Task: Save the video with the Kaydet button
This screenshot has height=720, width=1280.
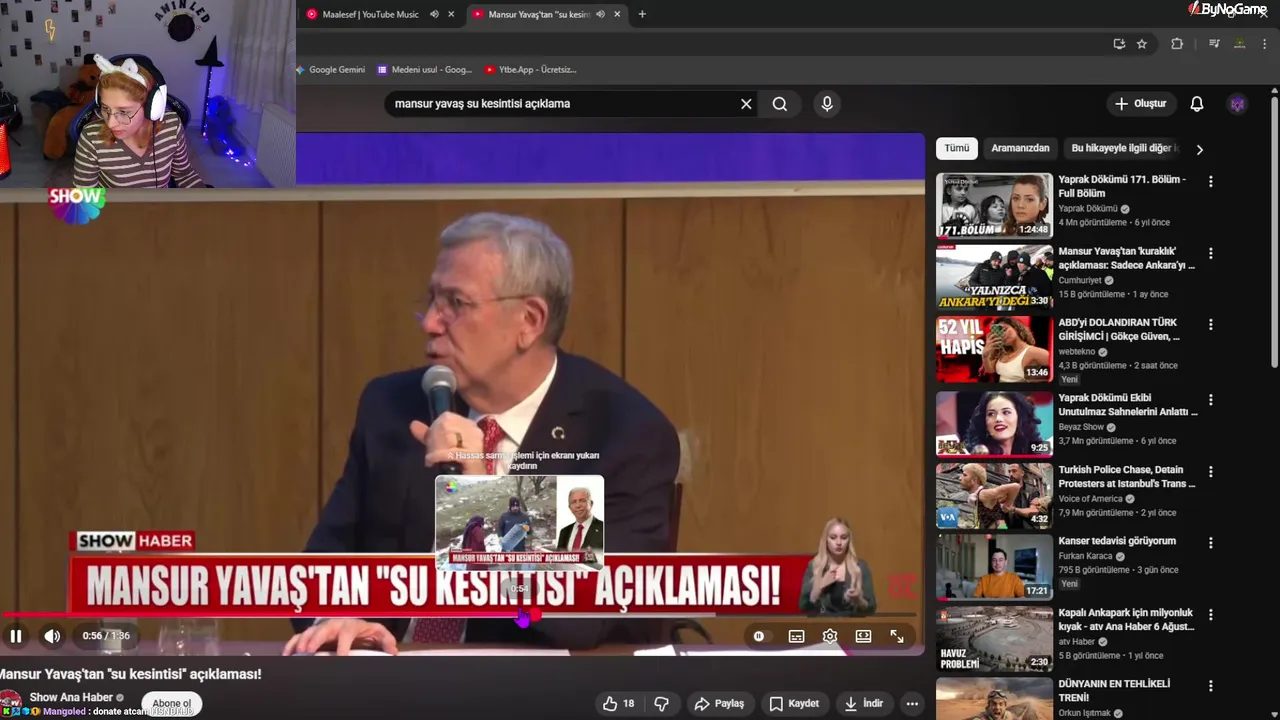Action: tap(794, 703)
